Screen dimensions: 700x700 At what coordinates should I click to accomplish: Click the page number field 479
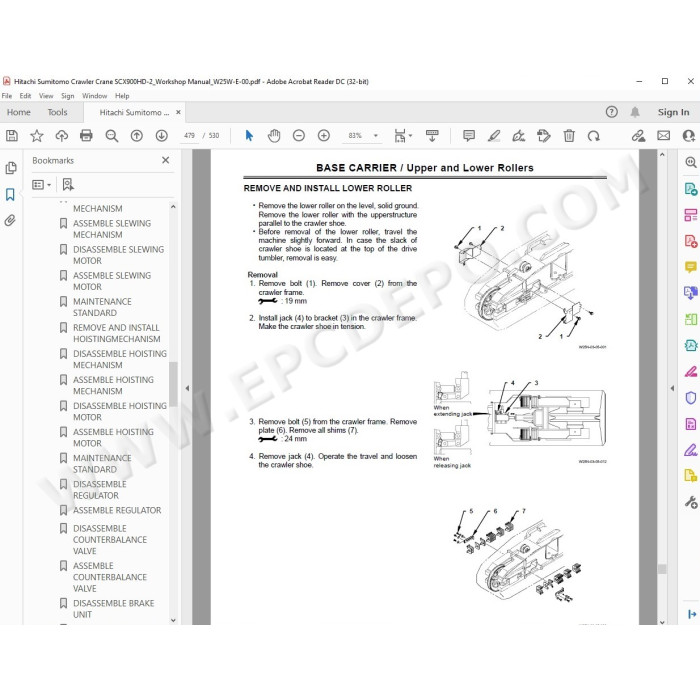(189, 135)
